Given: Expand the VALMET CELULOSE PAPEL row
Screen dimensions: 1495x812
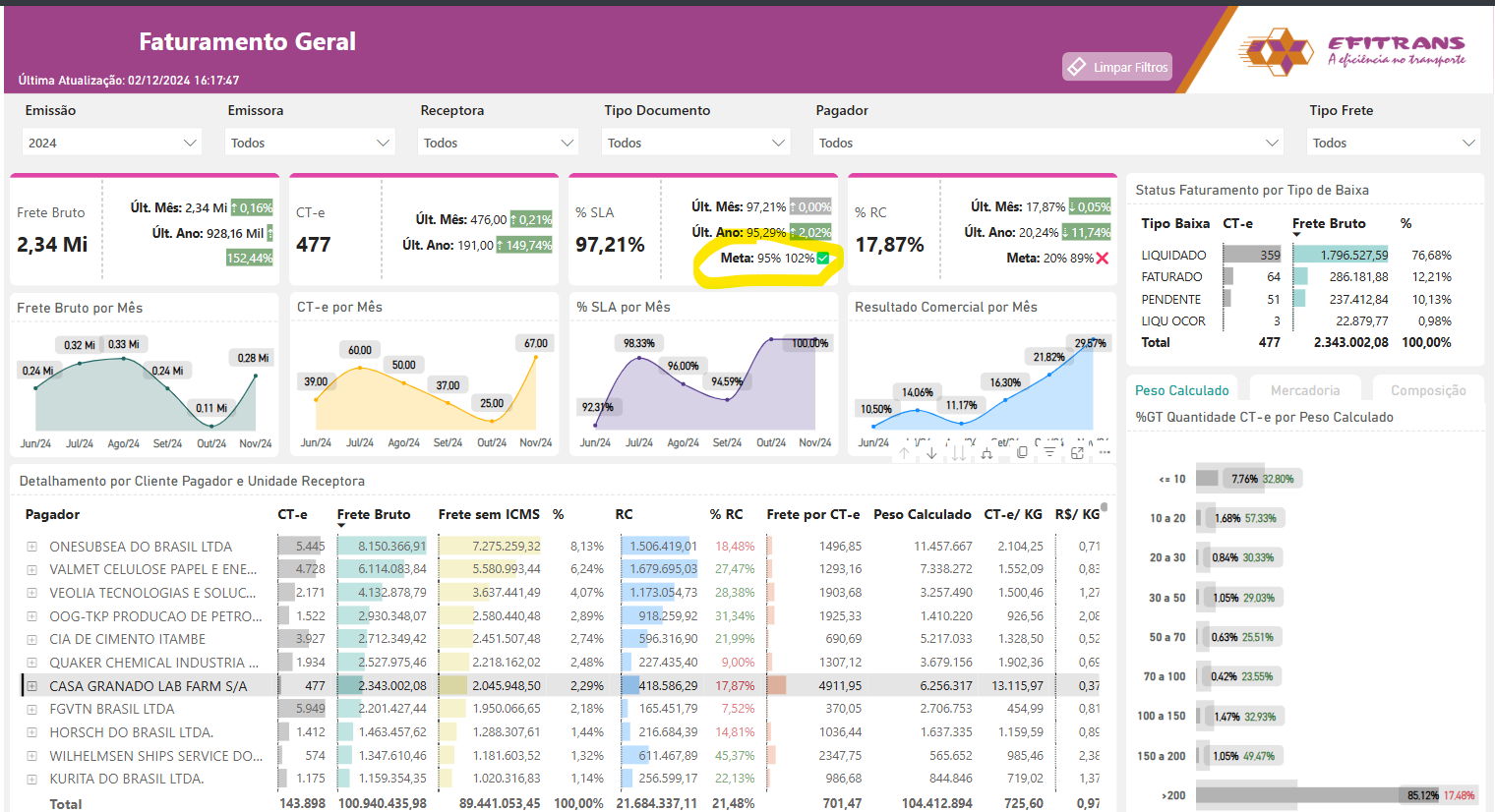Looking at the screenshot, I should pyautogui.click(x=31, y=569).
